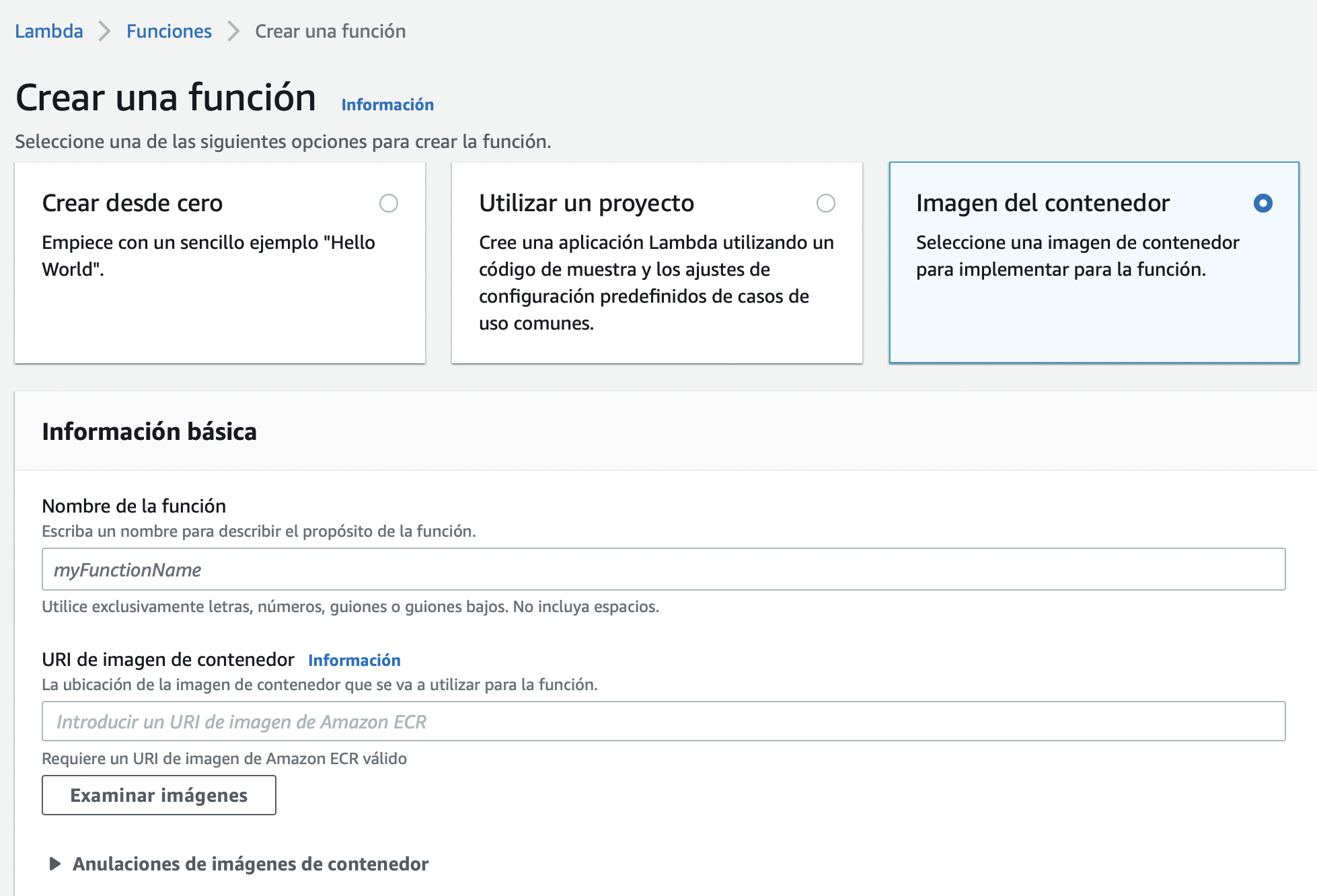The image size is (1317, 896).
Task: Click the Utilizar un proyecto card title
Action: [x=586, y=202]
